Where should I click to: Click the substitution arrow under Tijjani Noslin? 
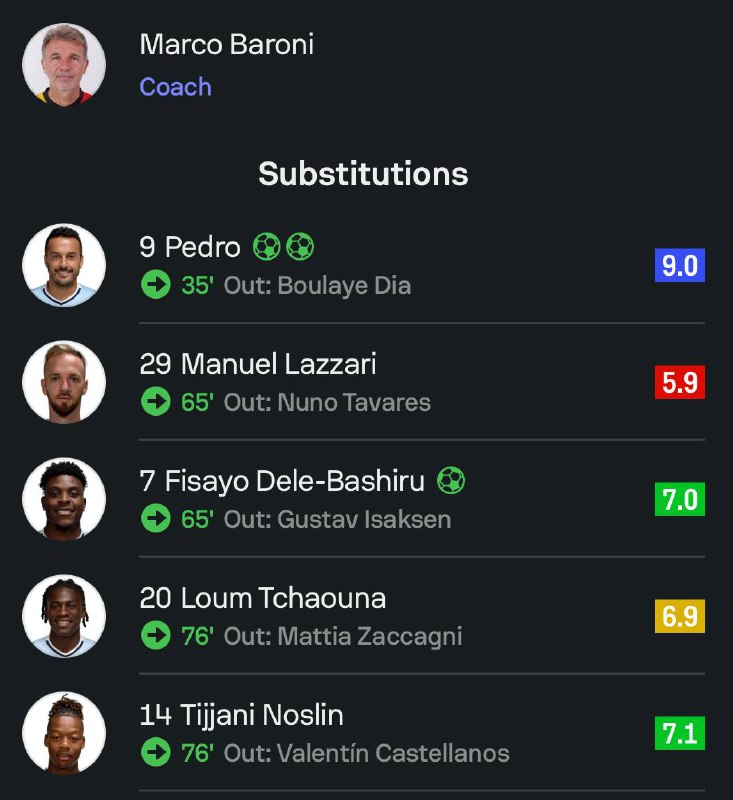click(155, 753)
